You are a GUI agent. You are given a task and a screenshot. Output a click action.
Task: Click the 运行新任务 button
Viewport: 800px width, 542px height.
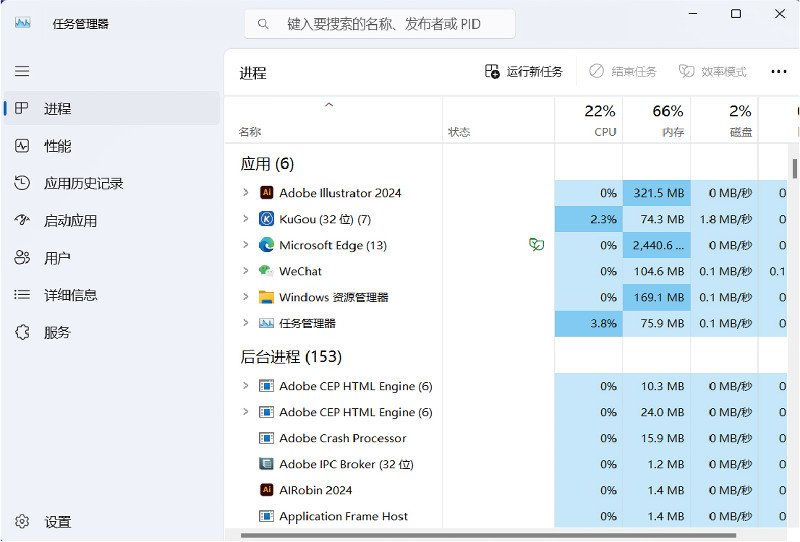coord(524,72)
